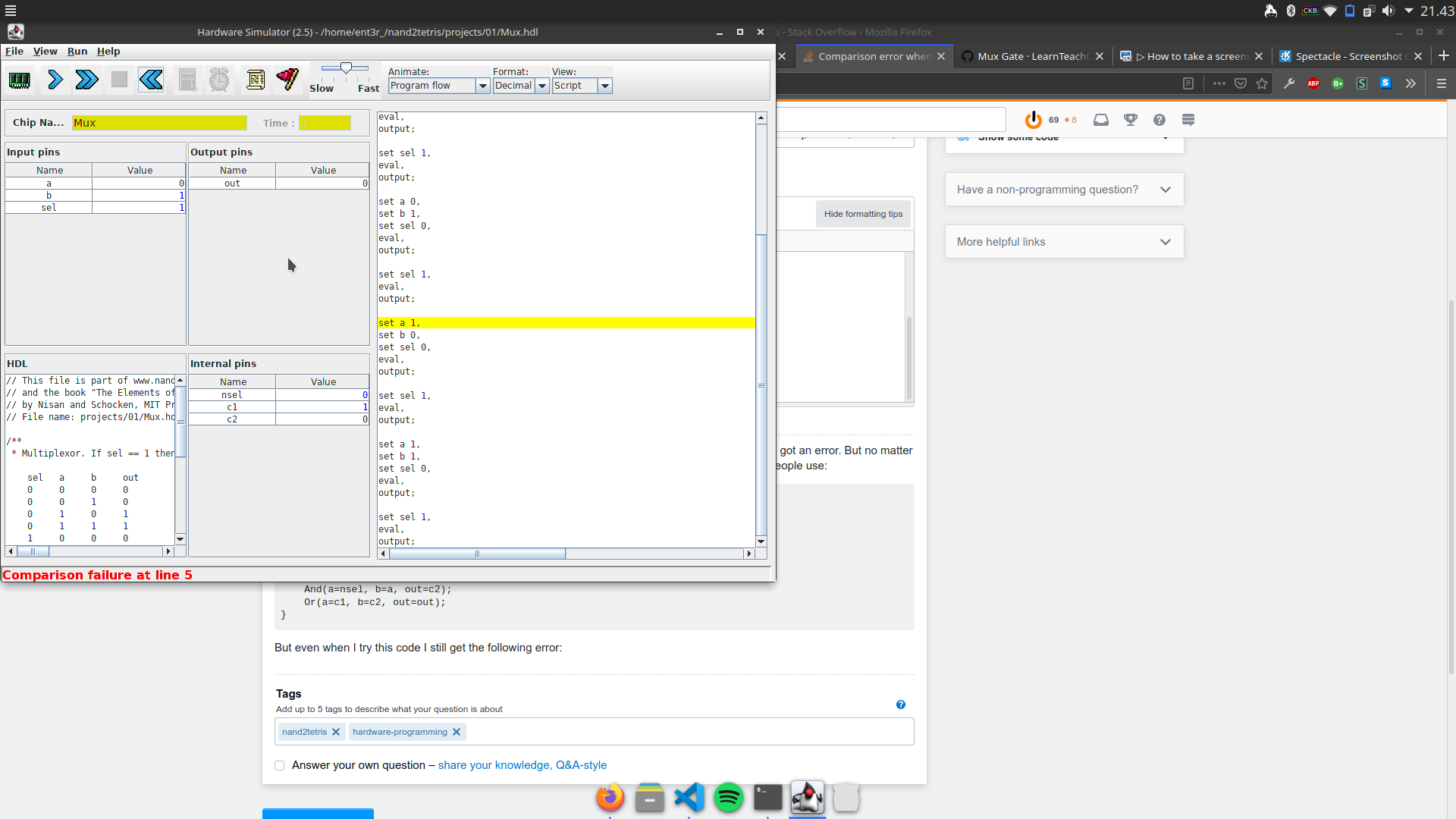Click the Breakpoints red flag icon
Screen dimensions: 1456x819
point(287,80)
